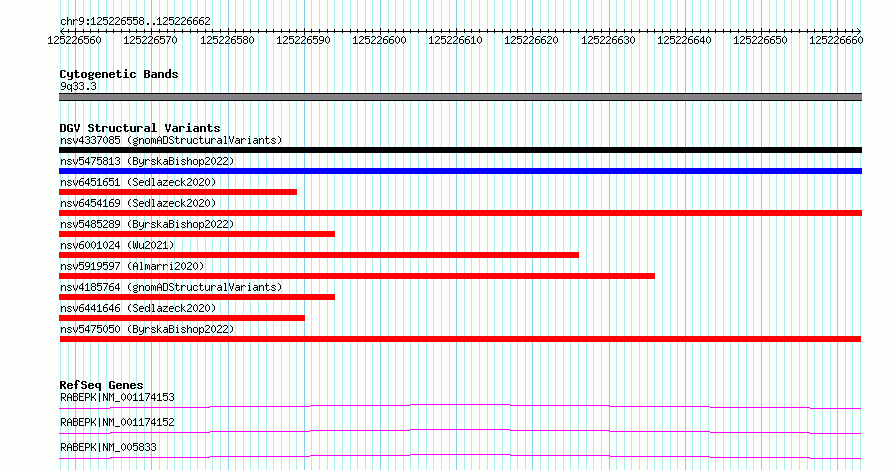Click the nsv5919597 (Almarri2020) label
890x470 pixels.
[x=132, y=266]
